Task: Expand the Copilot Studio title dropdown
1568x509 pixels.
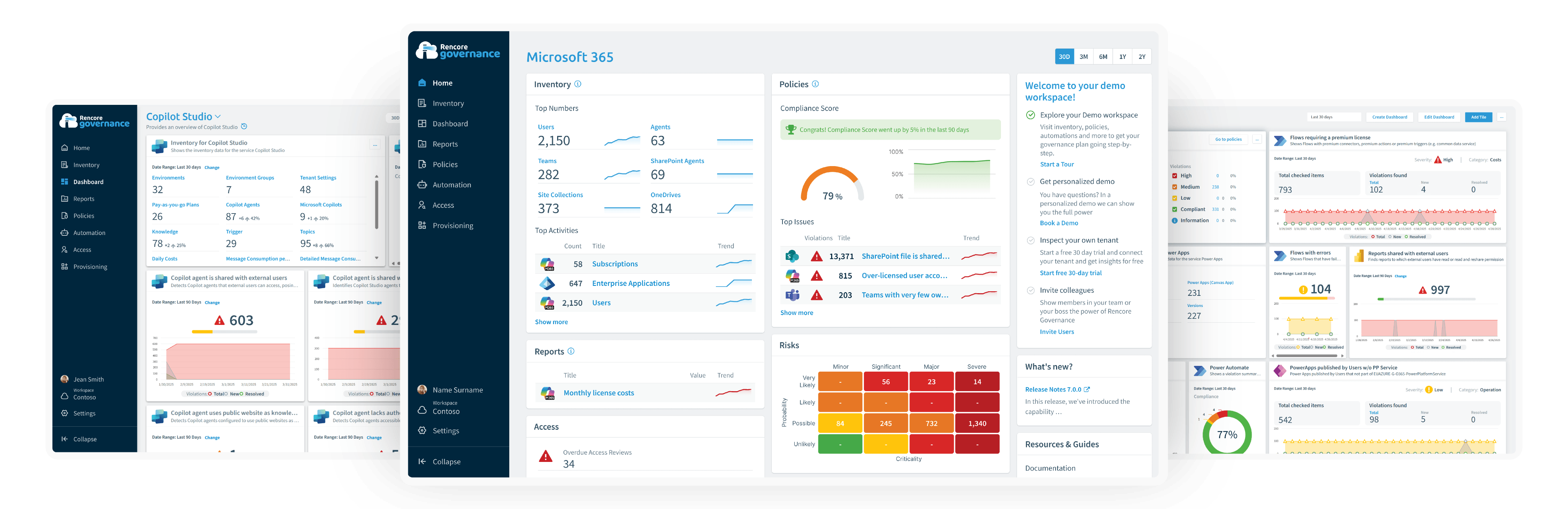Action: [x=218, y=116]
